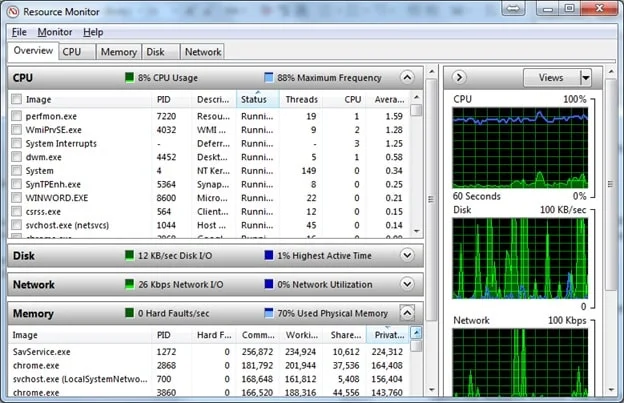The height and width of the screenshot is (403, 624).
Task: Switch to the Disk tab
Action: click(160, 52)
